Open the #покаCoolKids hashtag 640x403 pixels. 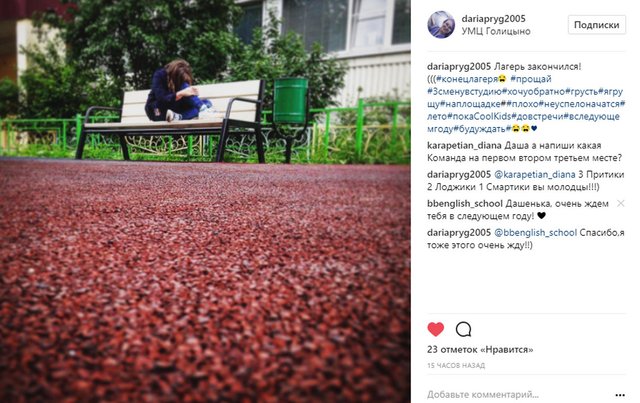coord(479,116)
